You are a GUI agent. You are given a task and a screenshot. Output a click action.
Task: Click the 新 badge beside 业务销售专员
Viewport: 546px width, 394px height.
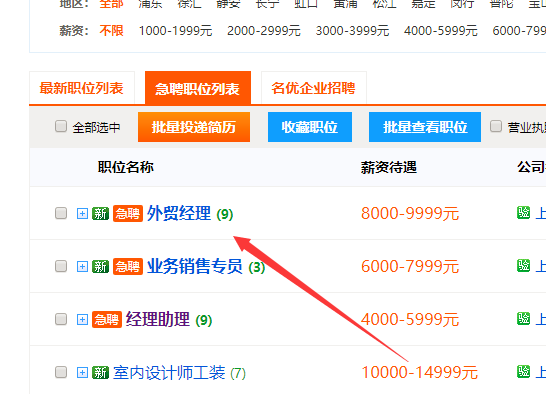tap(100, 266)
